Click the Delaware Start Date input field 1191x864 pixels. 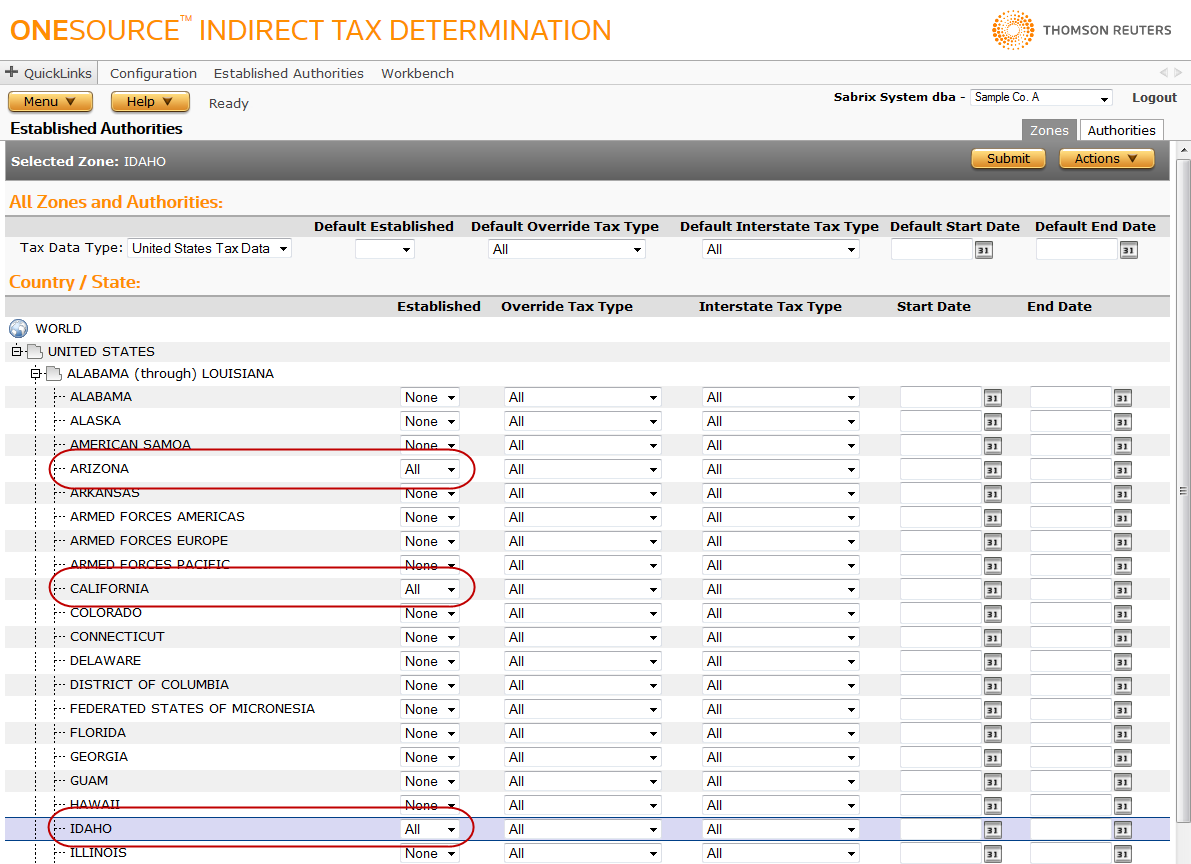click(940, 662)
